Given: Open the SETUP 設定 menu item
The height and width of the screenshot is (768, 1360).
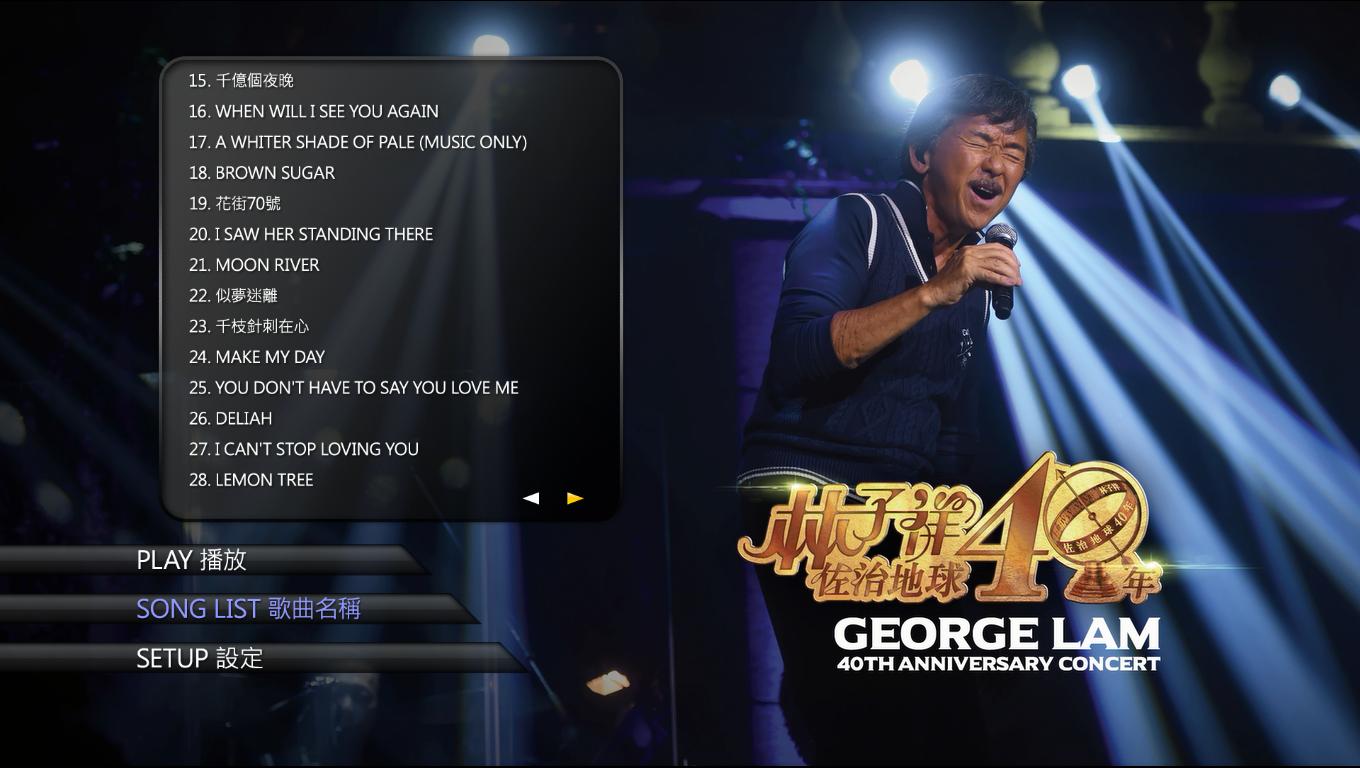Looking at the screenshot, I should [200, 658].
